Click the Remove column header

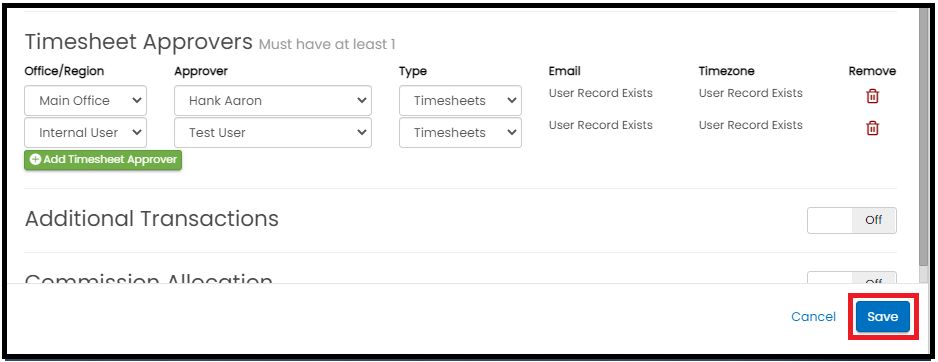[872, 71]
